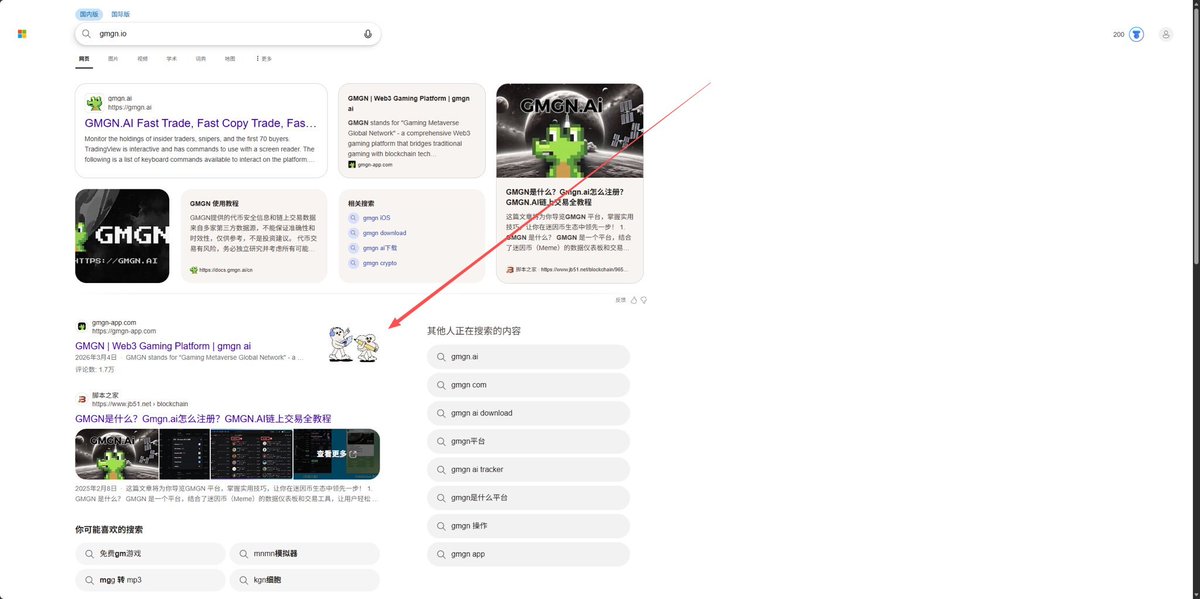Click the suggestion "gmgn是什么平台"
The image size is (1200, 599).
tap(528, 497)
